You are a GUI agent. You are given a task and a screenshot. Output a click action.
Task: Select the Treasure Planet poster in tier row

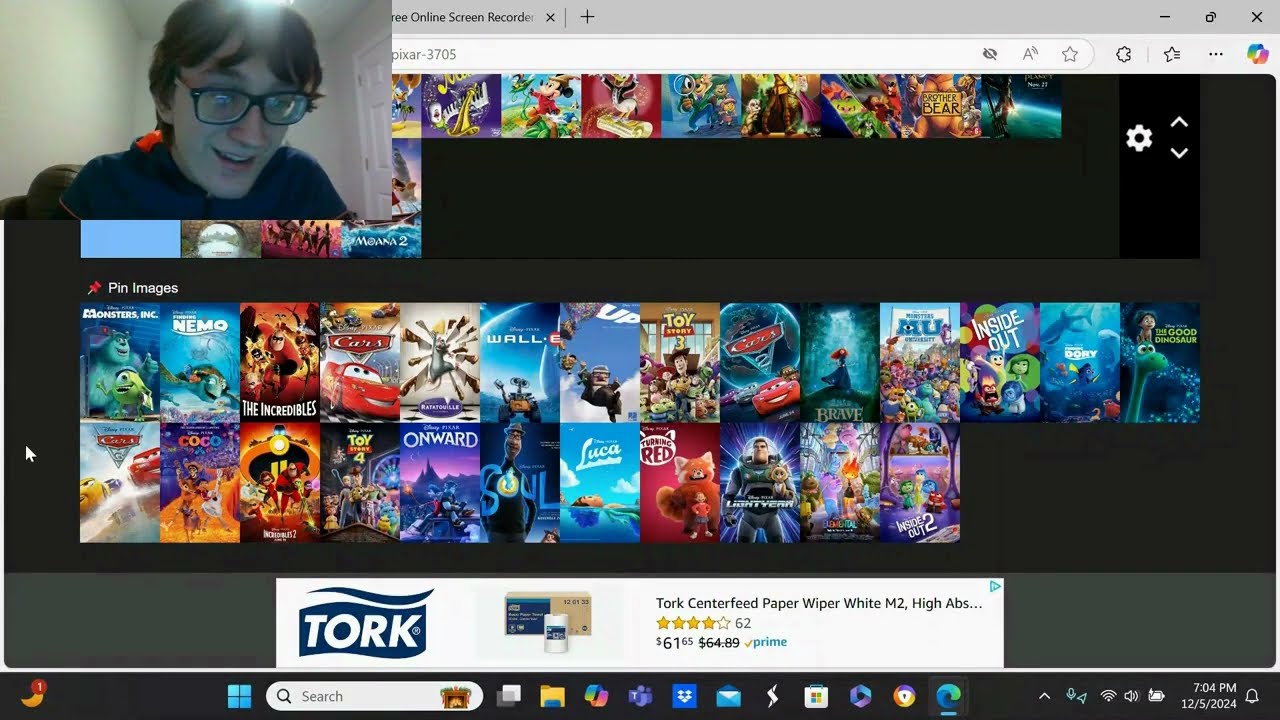tap(1021, 106)
